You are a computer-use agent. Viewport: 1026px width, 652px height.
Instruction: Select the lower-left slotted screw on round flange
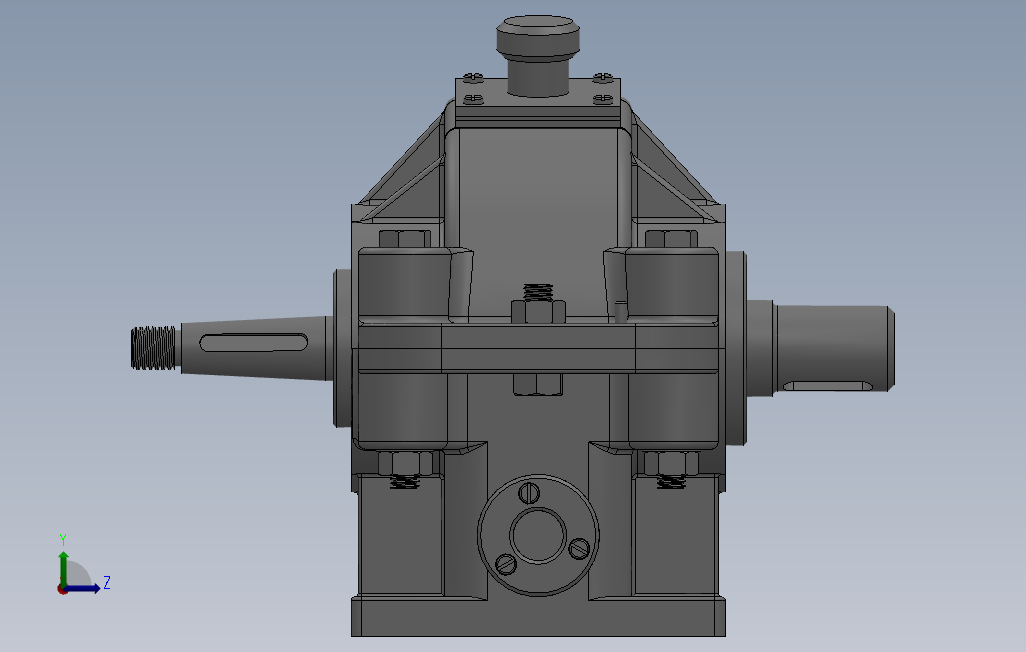[506, 563]
